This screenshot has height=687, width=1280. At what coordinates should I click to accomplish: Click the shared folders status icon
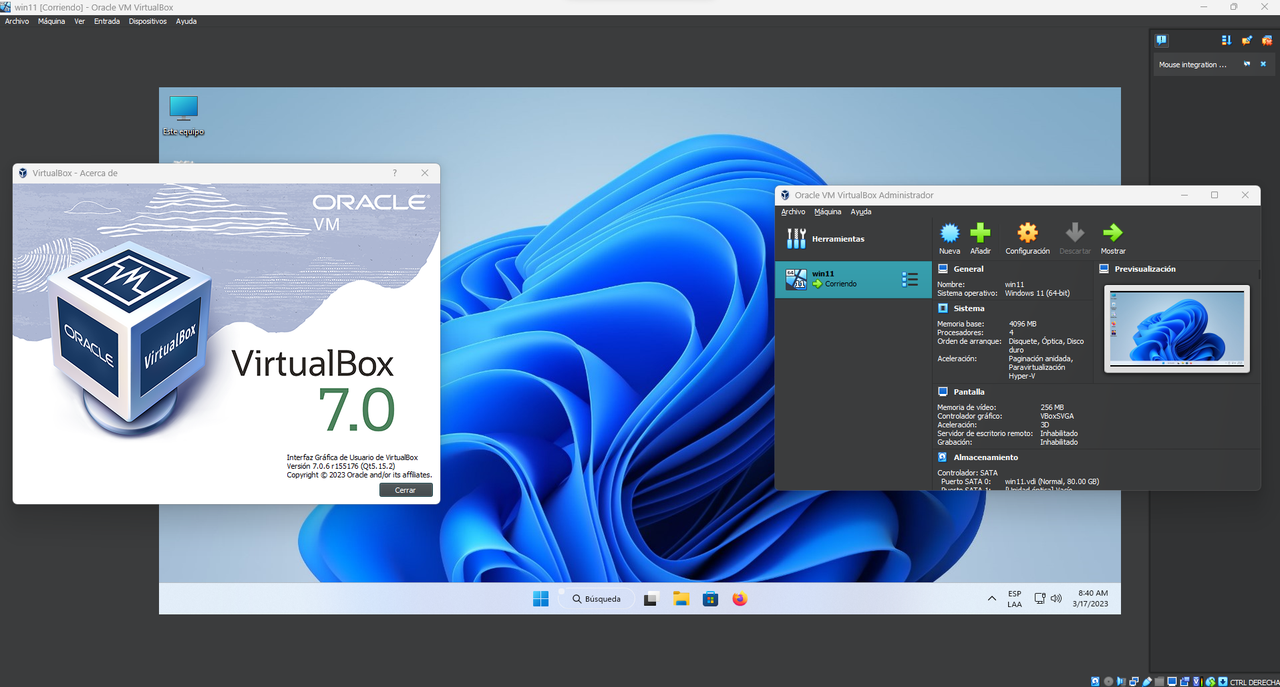coord(1160,681)
